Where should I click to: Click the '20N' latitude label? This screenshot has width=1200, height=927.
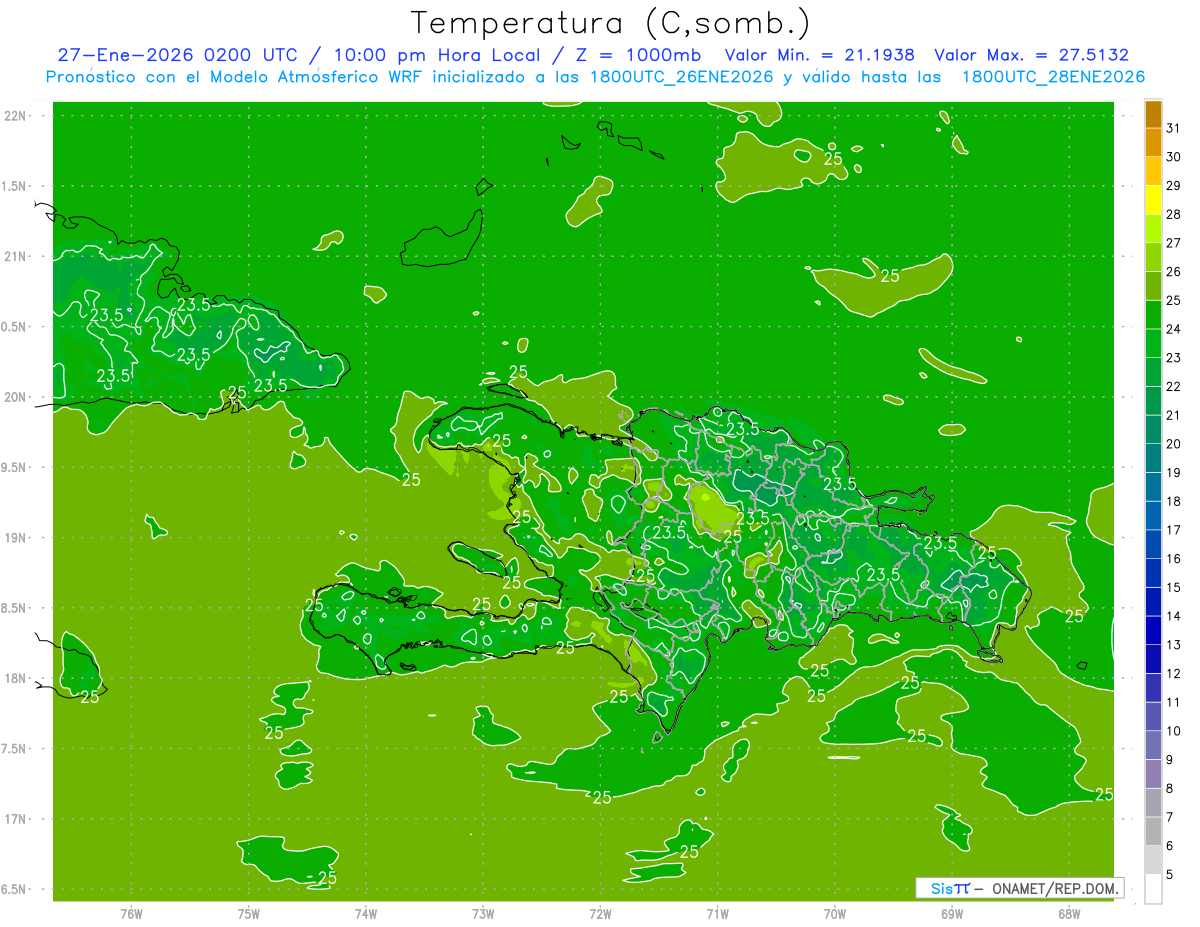point(17,397)
